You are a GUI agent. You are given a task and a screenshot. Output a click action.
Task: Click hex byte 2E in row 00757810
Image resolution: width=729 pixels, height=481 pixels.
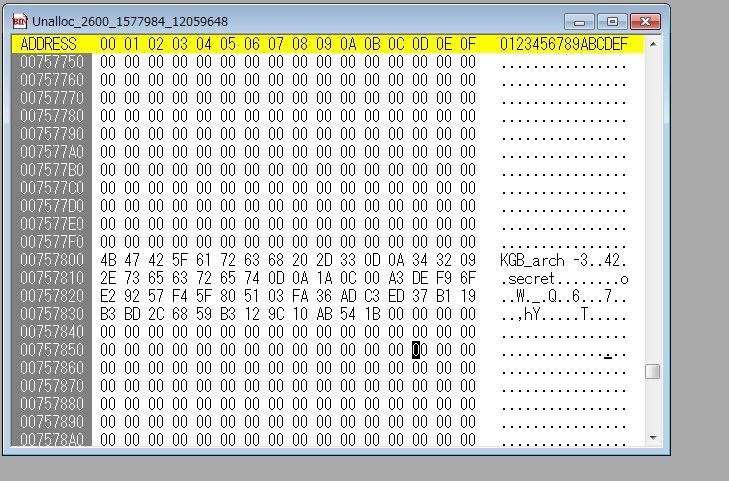pyautogui.click(x=108, y=278)
